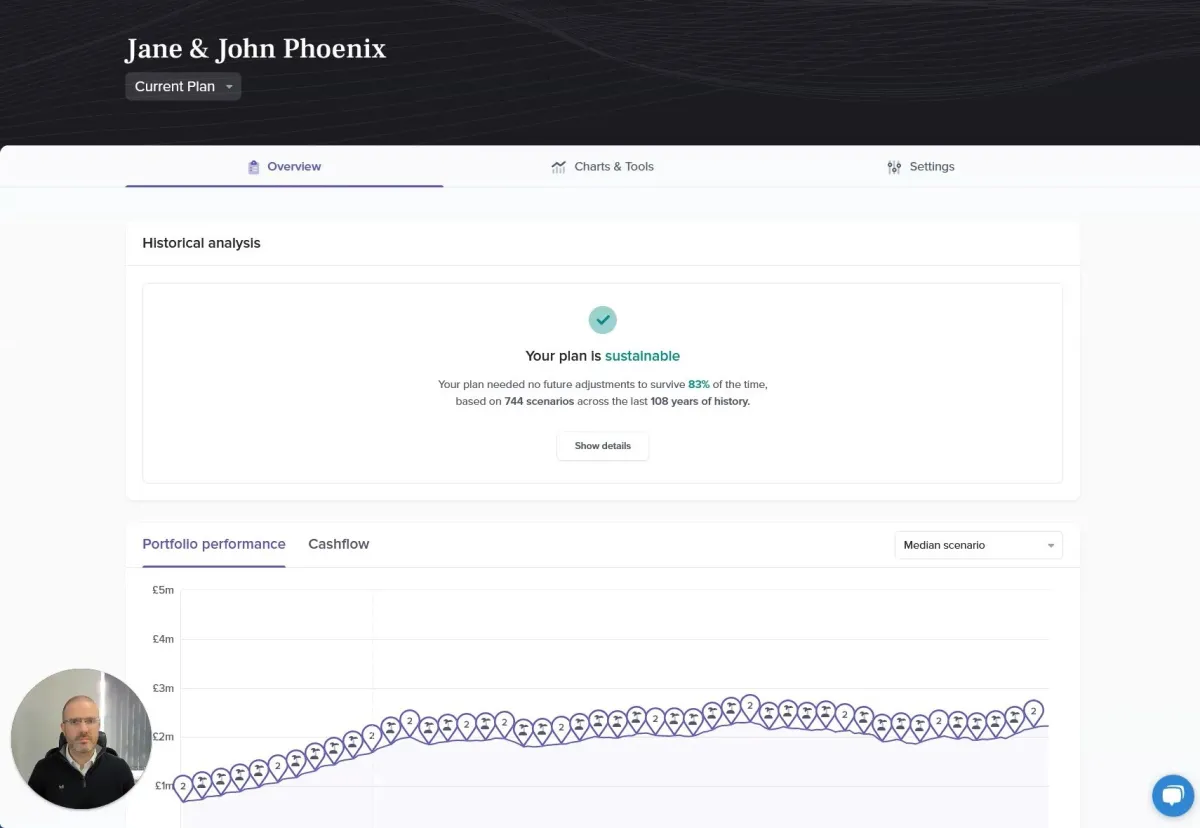Switch to the Cashflow tab
Image resolution: width=1200 pixels, height=828 pixels.
click(x=338, y=544)
